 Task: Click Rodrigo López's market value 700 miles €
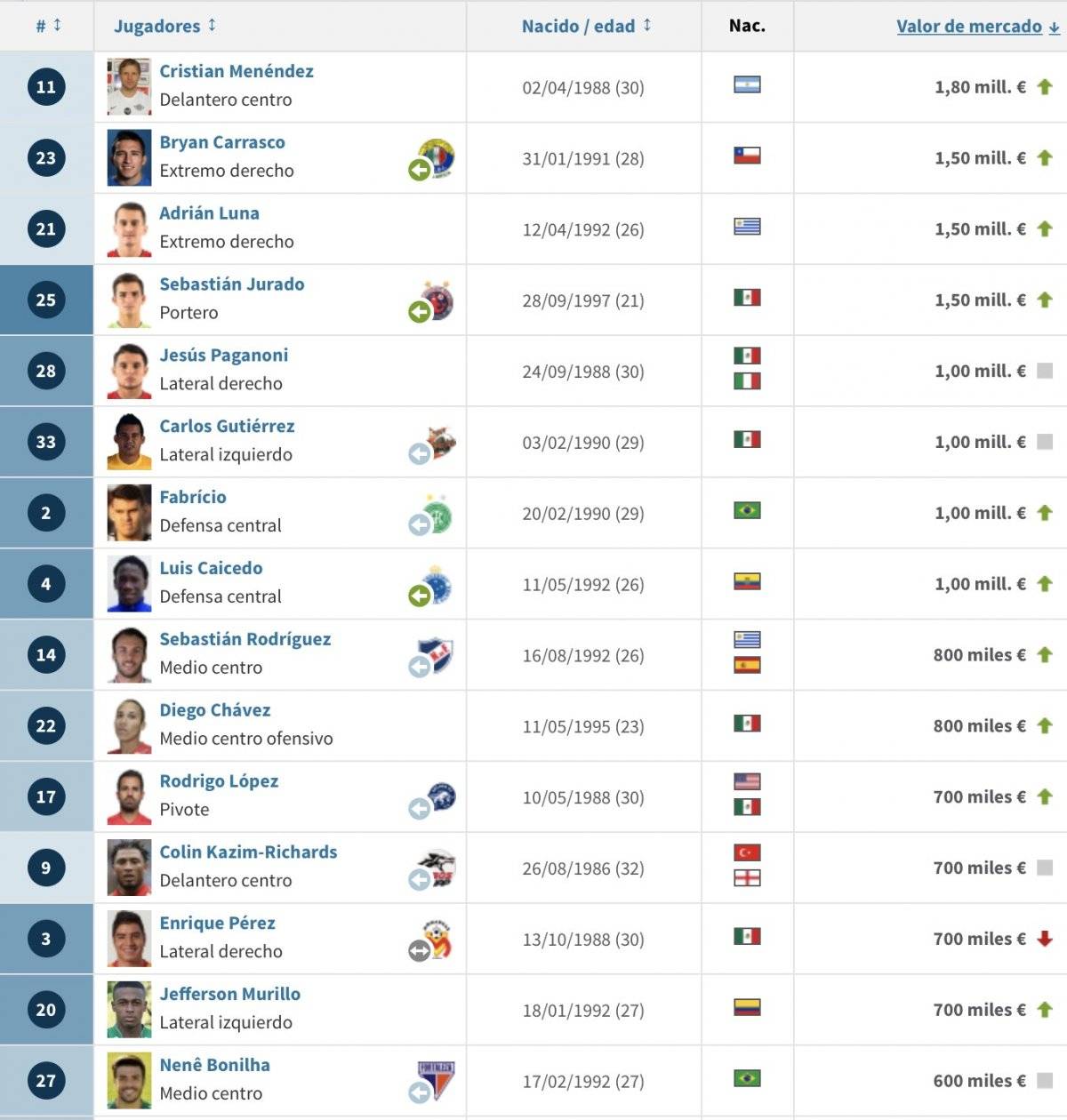click(979, 797)
